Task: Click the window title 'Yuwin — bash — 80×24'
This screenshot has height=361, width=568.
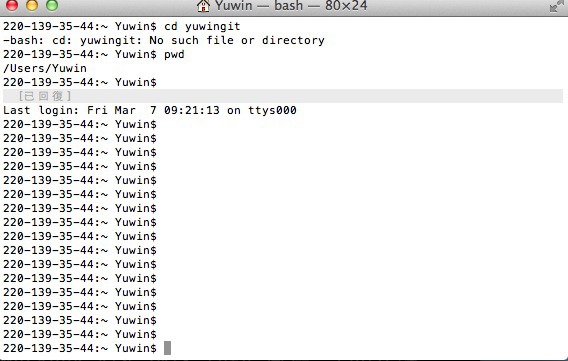Action: (291, 6)
